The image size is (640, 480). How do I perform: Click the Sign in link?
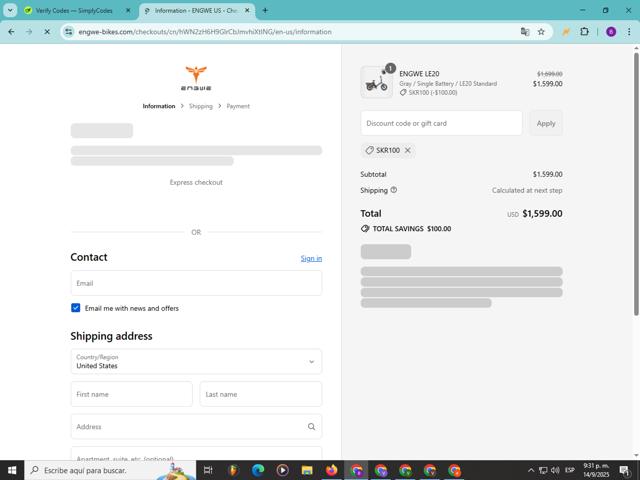[x=311, y=258]
